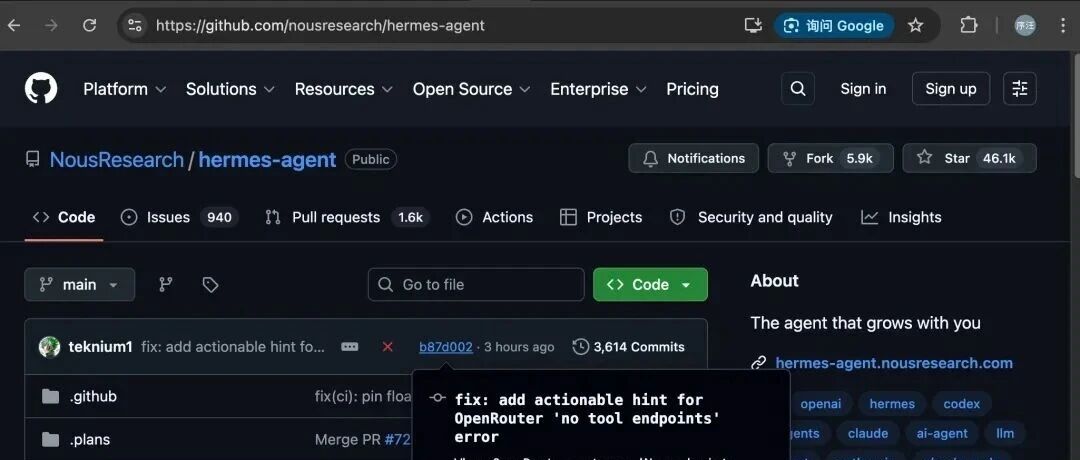
Task: Open hermes-agent.nousresearch.com website link
Action: point(894,364)
